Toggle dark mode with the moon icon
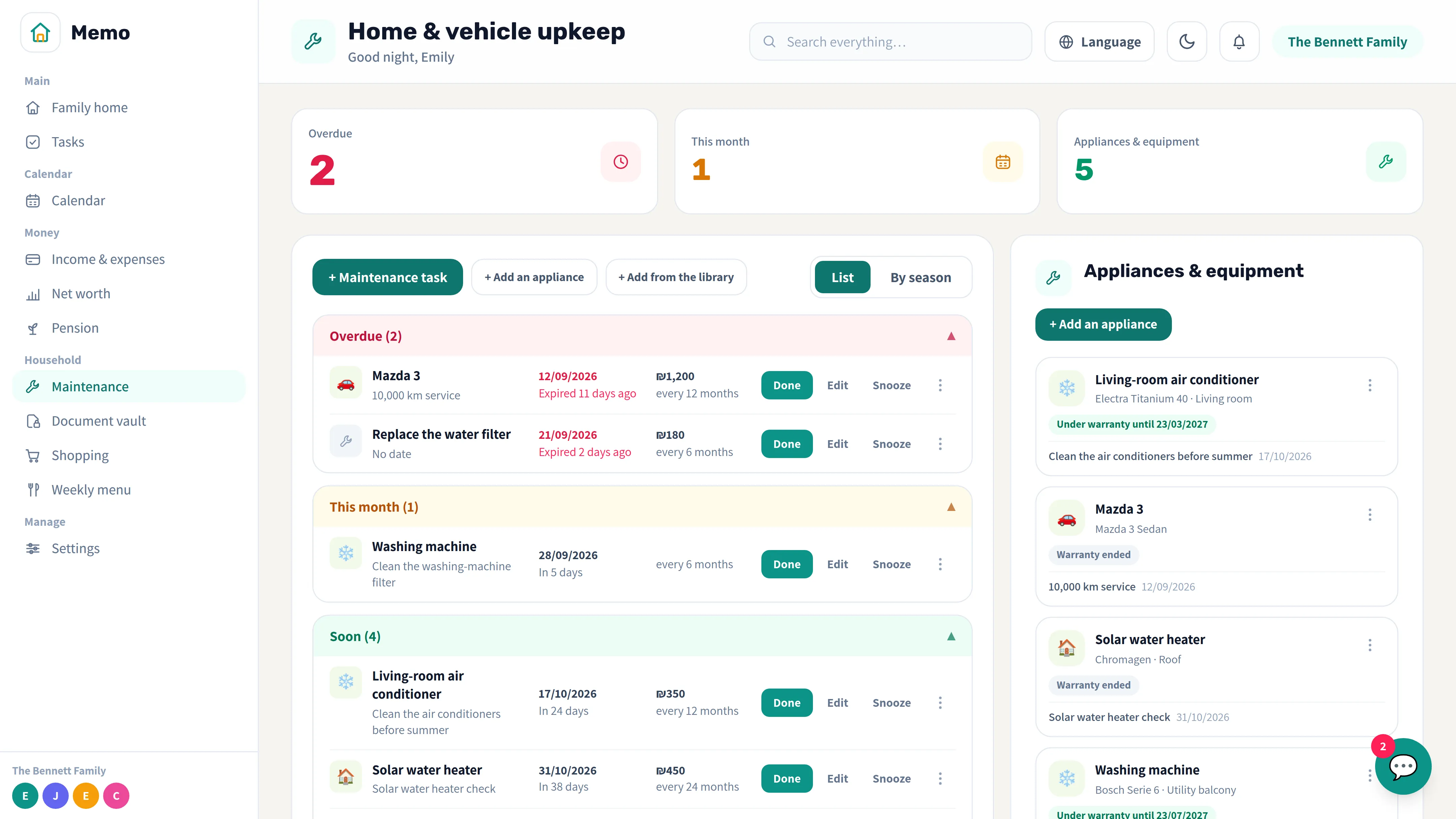Image resolution: width=1456 pixels, height=819 pixels. tap(1186, 42)
